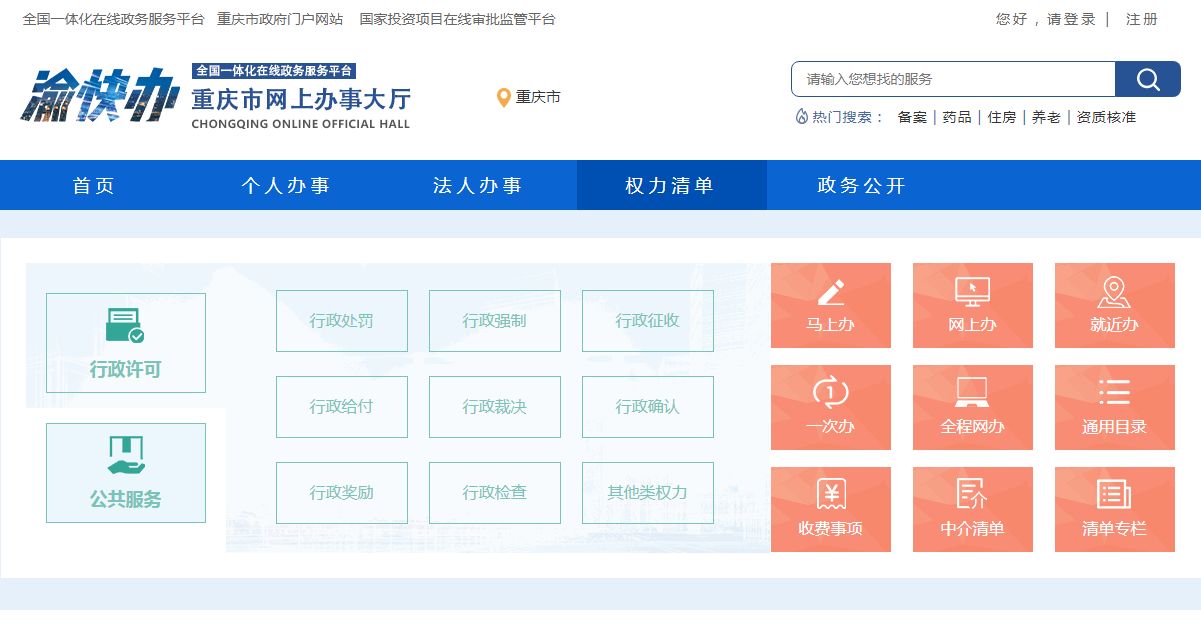The image size is (1201, 628).
Task: Switch to the 个人办事 tab
Action: click(x=287, y=184)
